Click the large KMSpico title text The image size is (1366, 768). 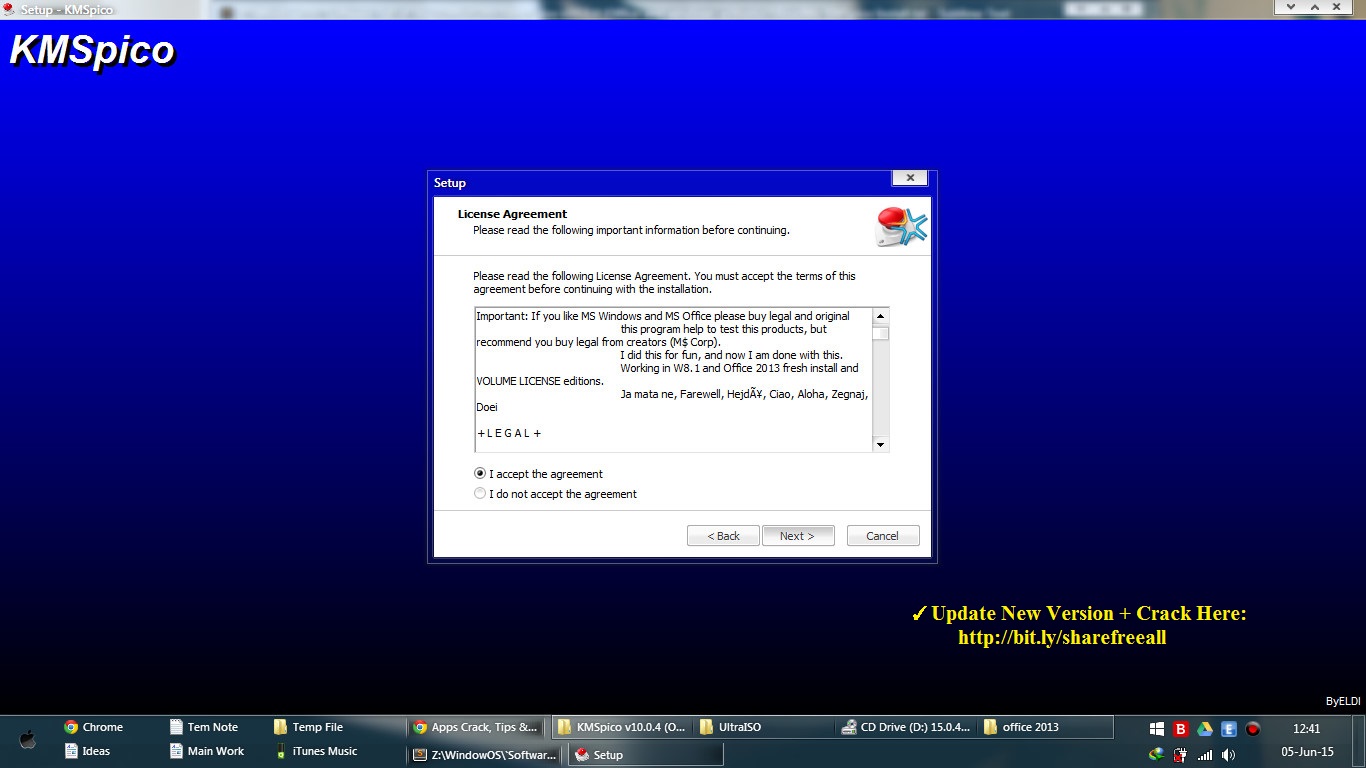pos(93,50)
